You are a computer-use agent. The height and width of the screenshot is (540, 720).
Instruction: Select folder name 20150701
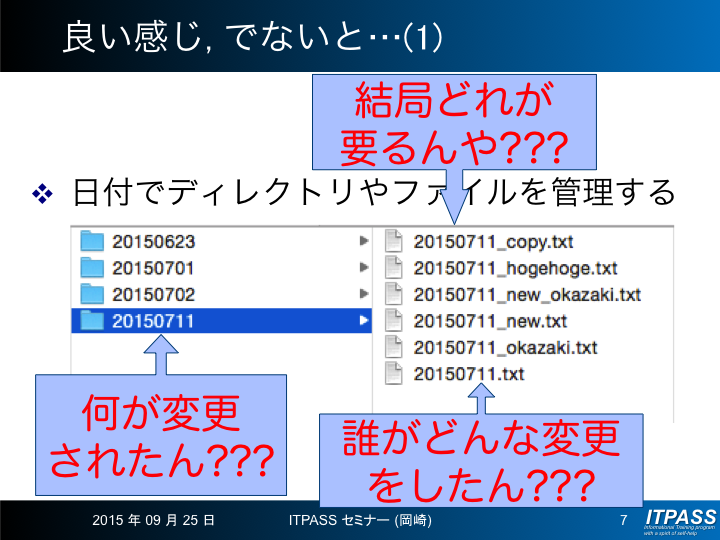point(153,268)
